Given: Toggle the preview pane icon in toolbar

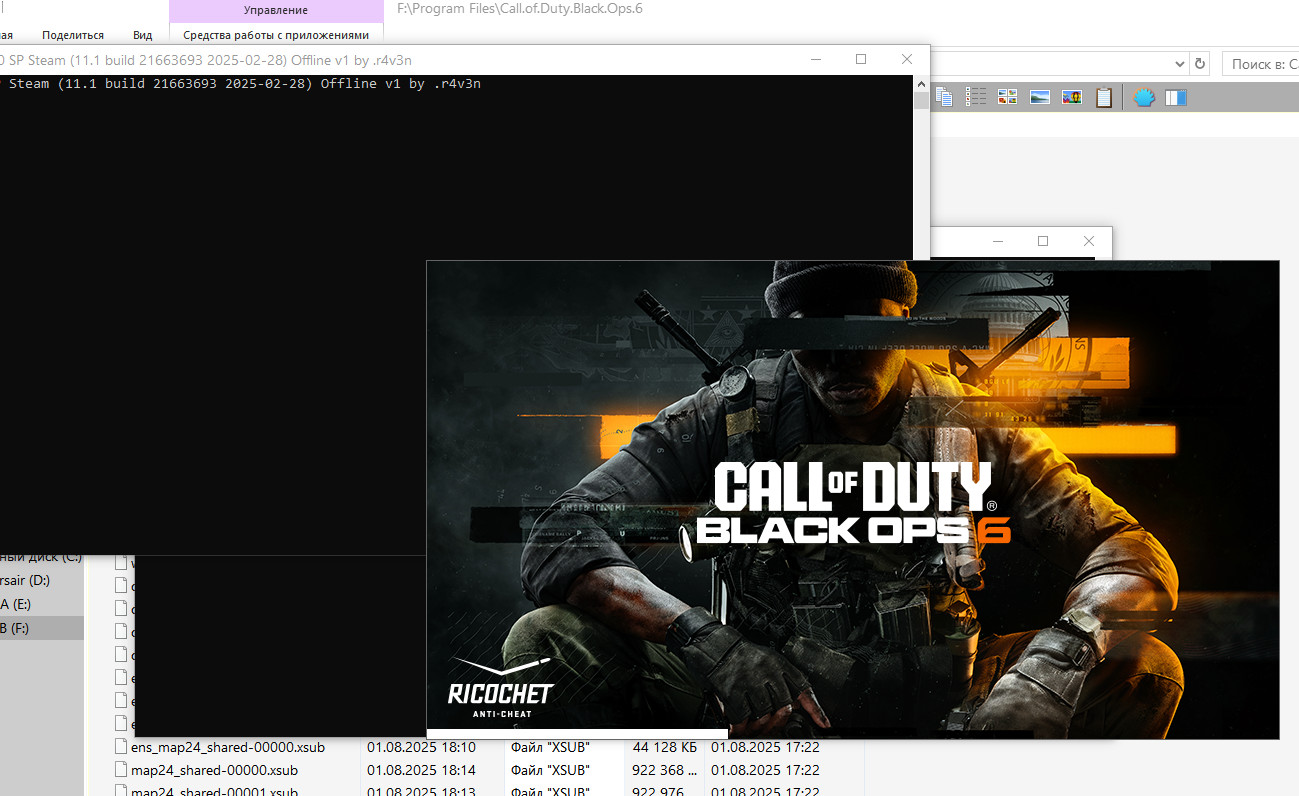Looking at the screenshot, I should click(x=1176, y=97).
